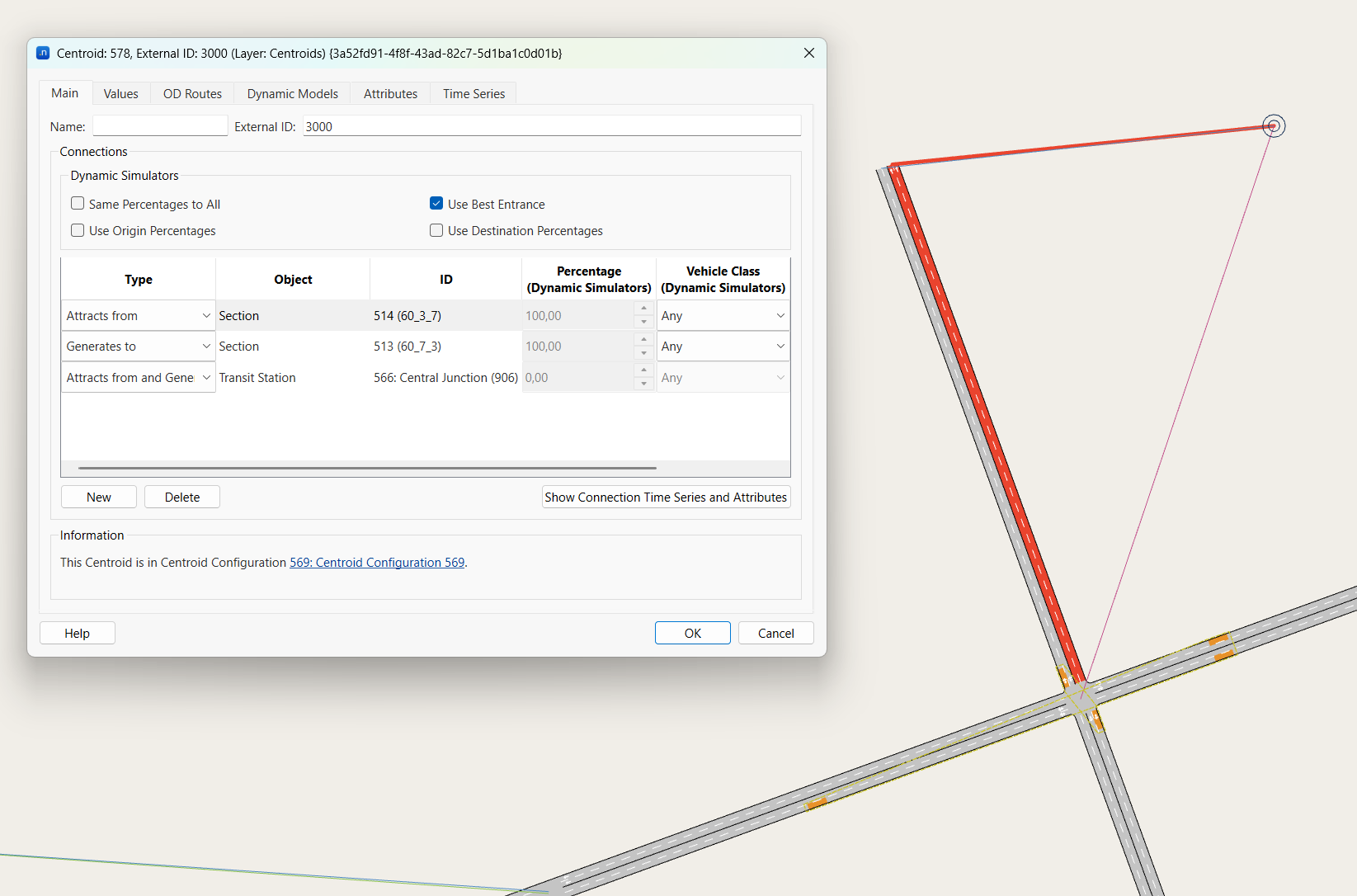Select the red highlighted road section on map
1357x896 pixels.
coord(988,423)
